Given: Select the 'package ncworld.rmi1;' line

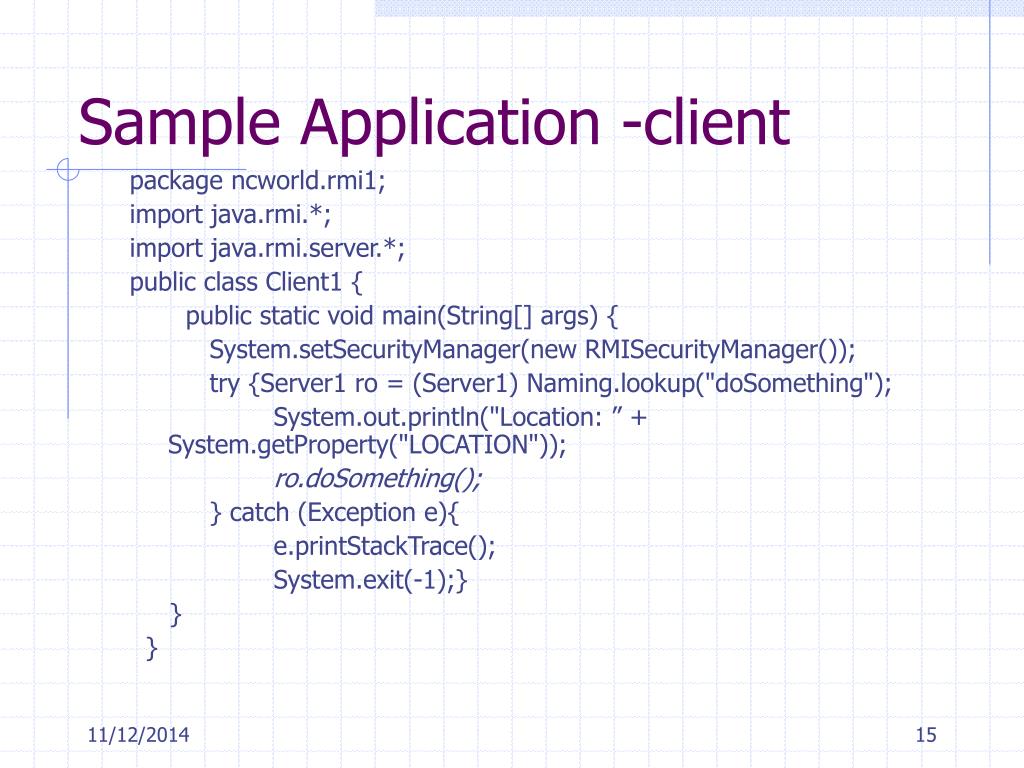Looking at the screenshot, I should coord(257,181).
